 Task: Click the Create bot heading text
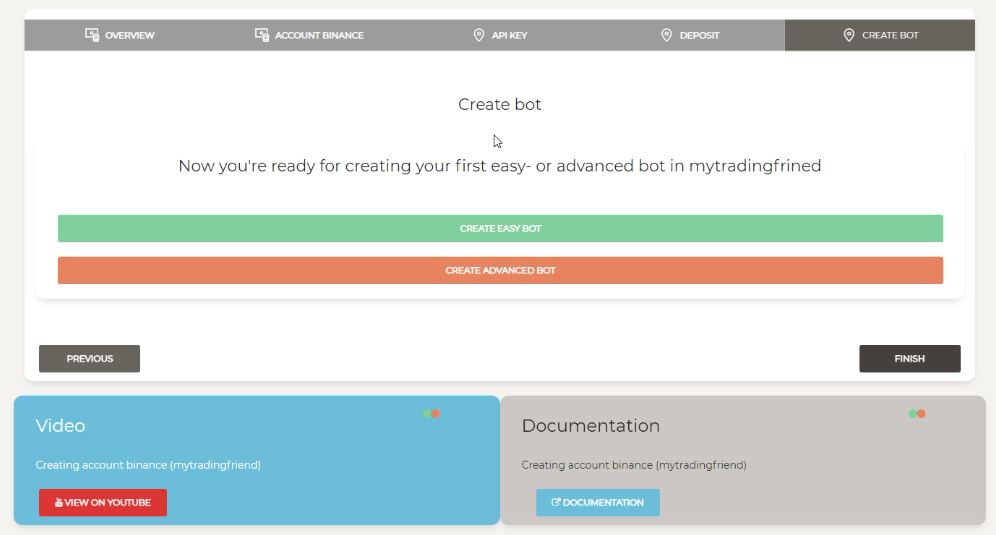click(500, 104)
